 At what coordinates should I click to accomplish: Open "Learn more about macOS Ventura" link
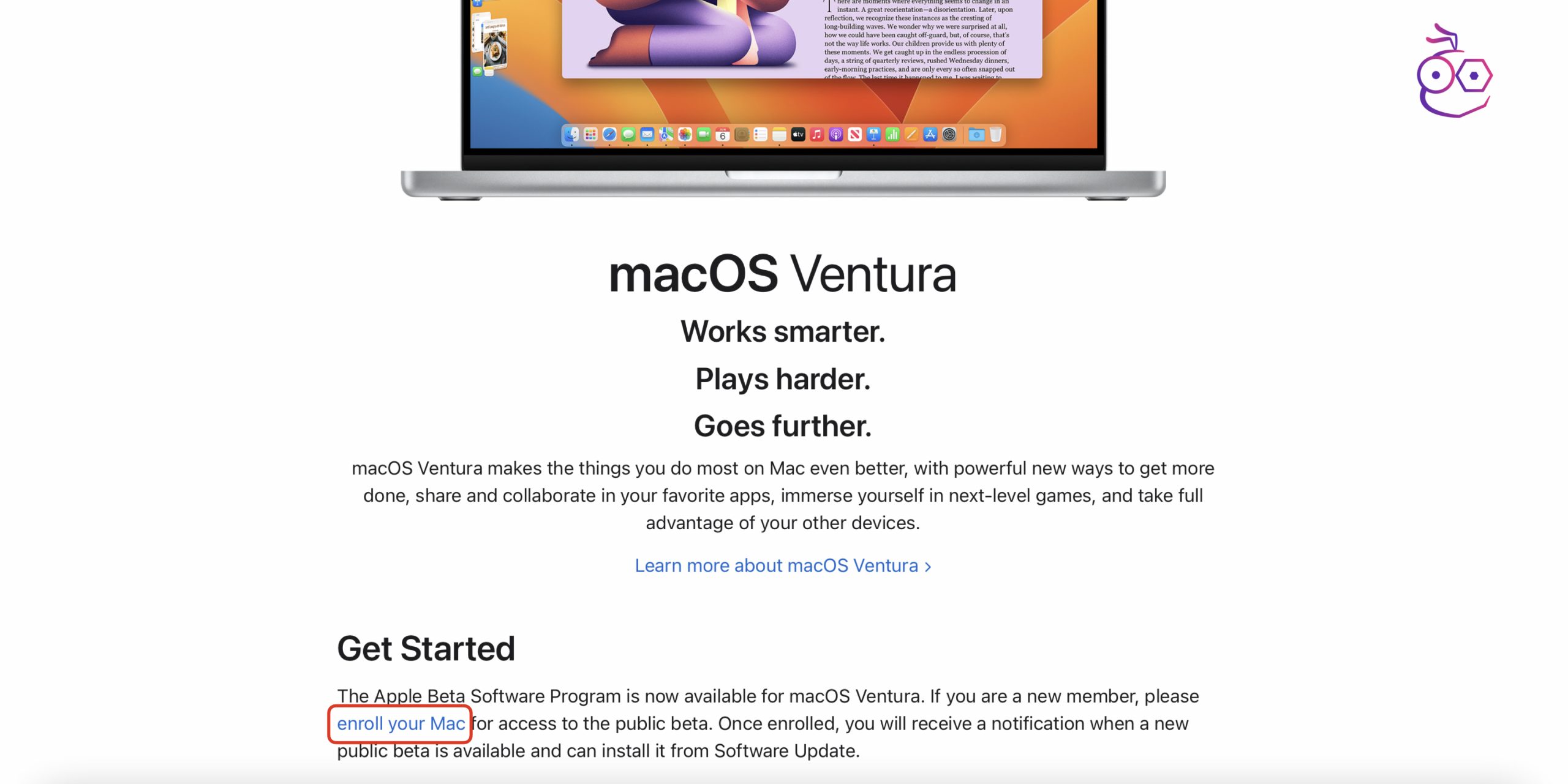[783, 565]
